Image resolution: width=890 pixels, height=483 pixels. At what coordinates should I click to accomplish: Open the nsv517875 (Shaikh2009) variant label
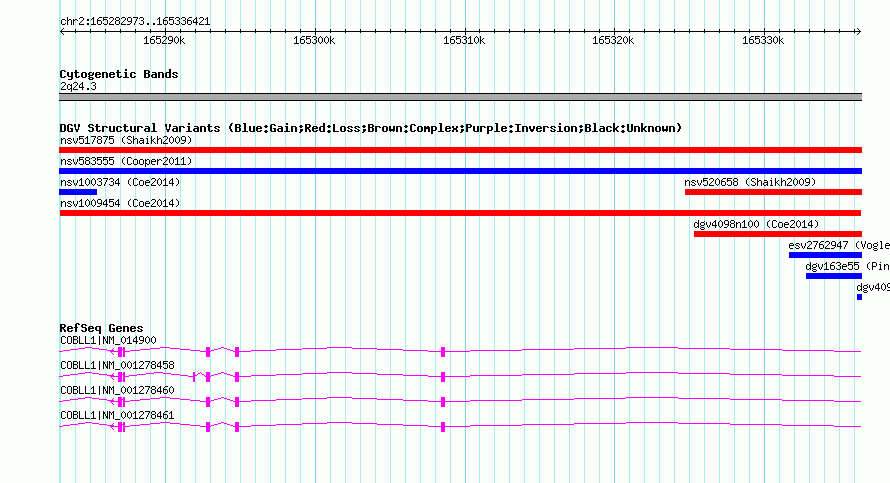click(126, 140)
